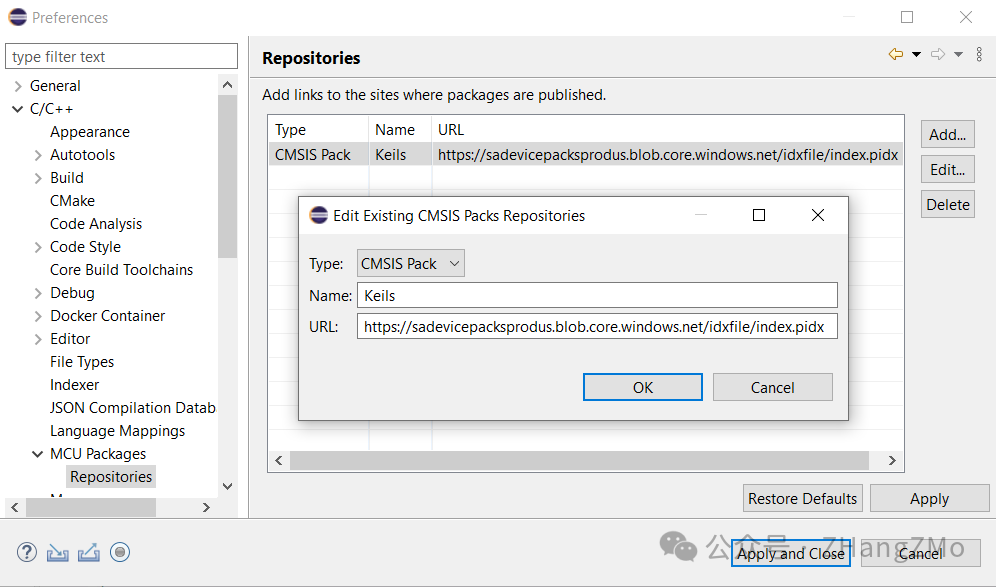Click tree horizontal scrollbar right arrow
Viewport: 996px width, 587px height.
tap(206, 508)
